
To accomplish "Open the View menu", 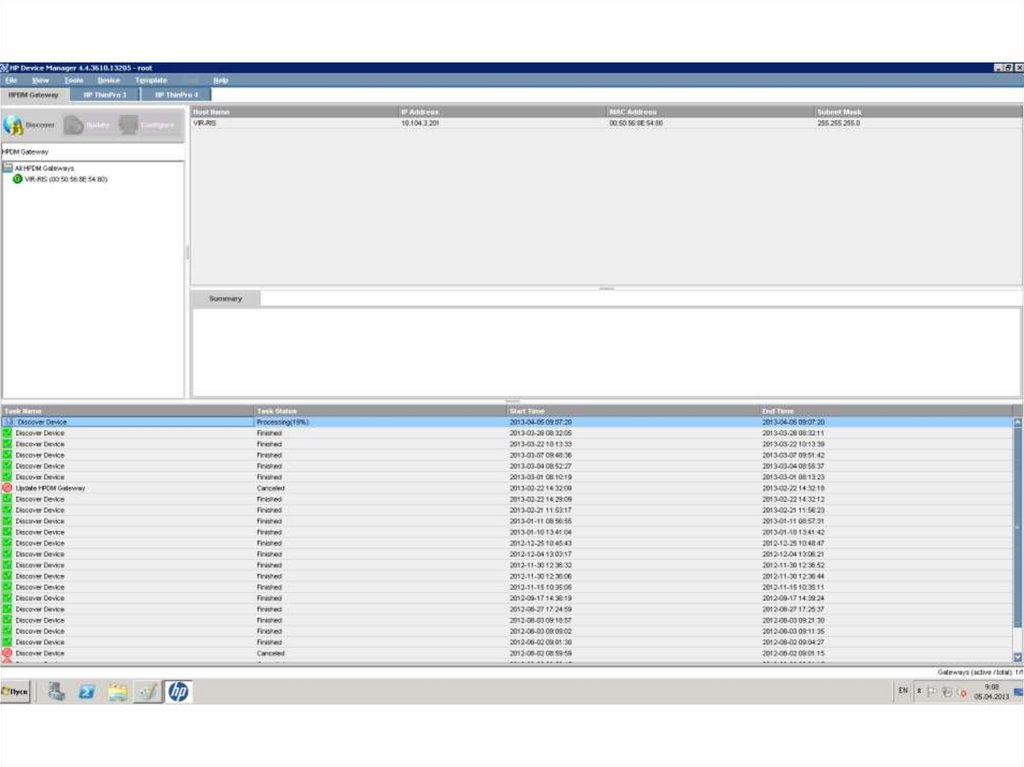I will pos(40,80).
